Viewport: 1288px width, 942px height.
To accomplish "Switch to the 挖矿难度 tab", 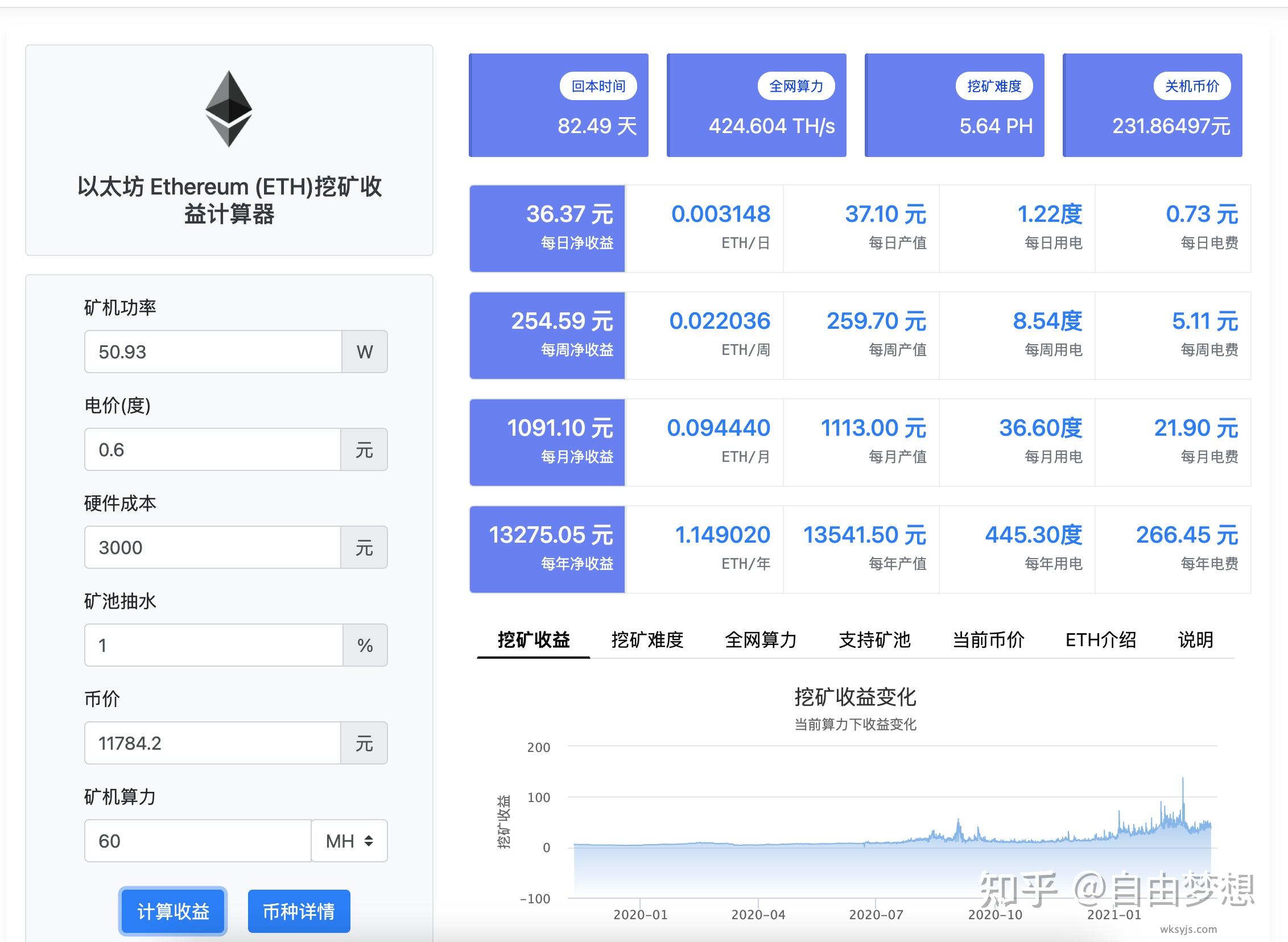I will point(647,640).
